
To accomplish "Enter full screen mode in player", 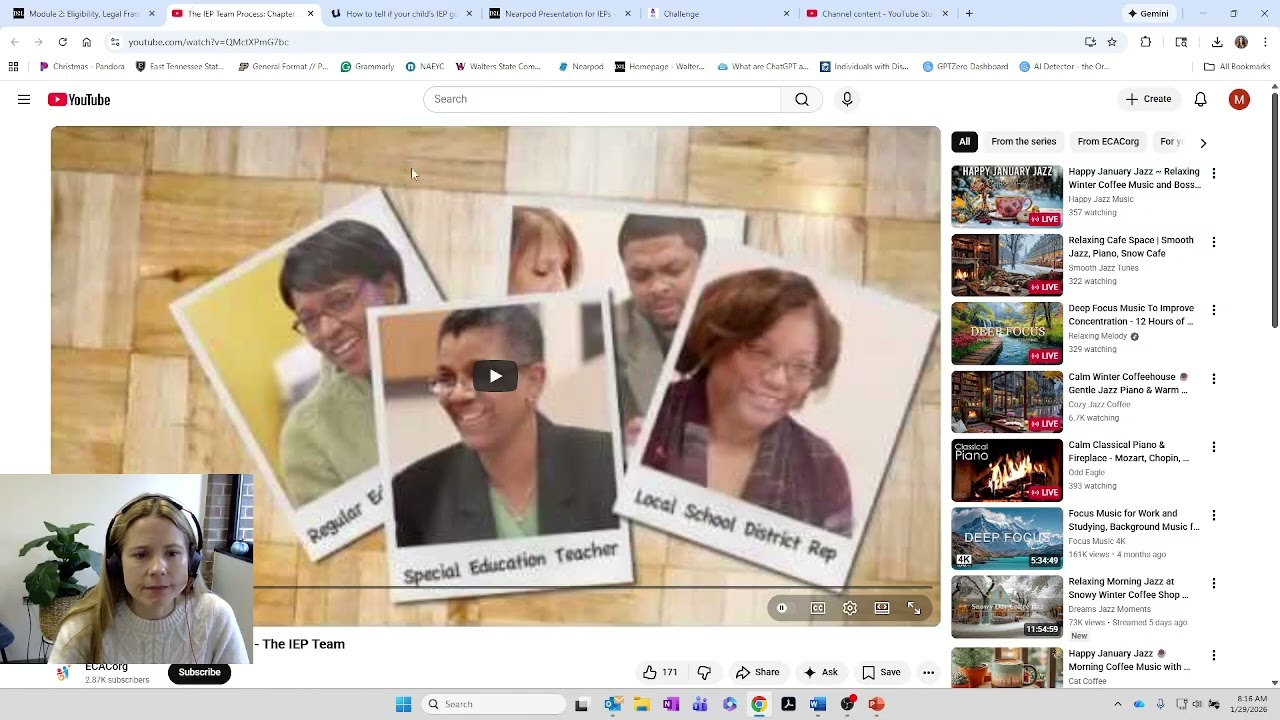I will 914,608.
